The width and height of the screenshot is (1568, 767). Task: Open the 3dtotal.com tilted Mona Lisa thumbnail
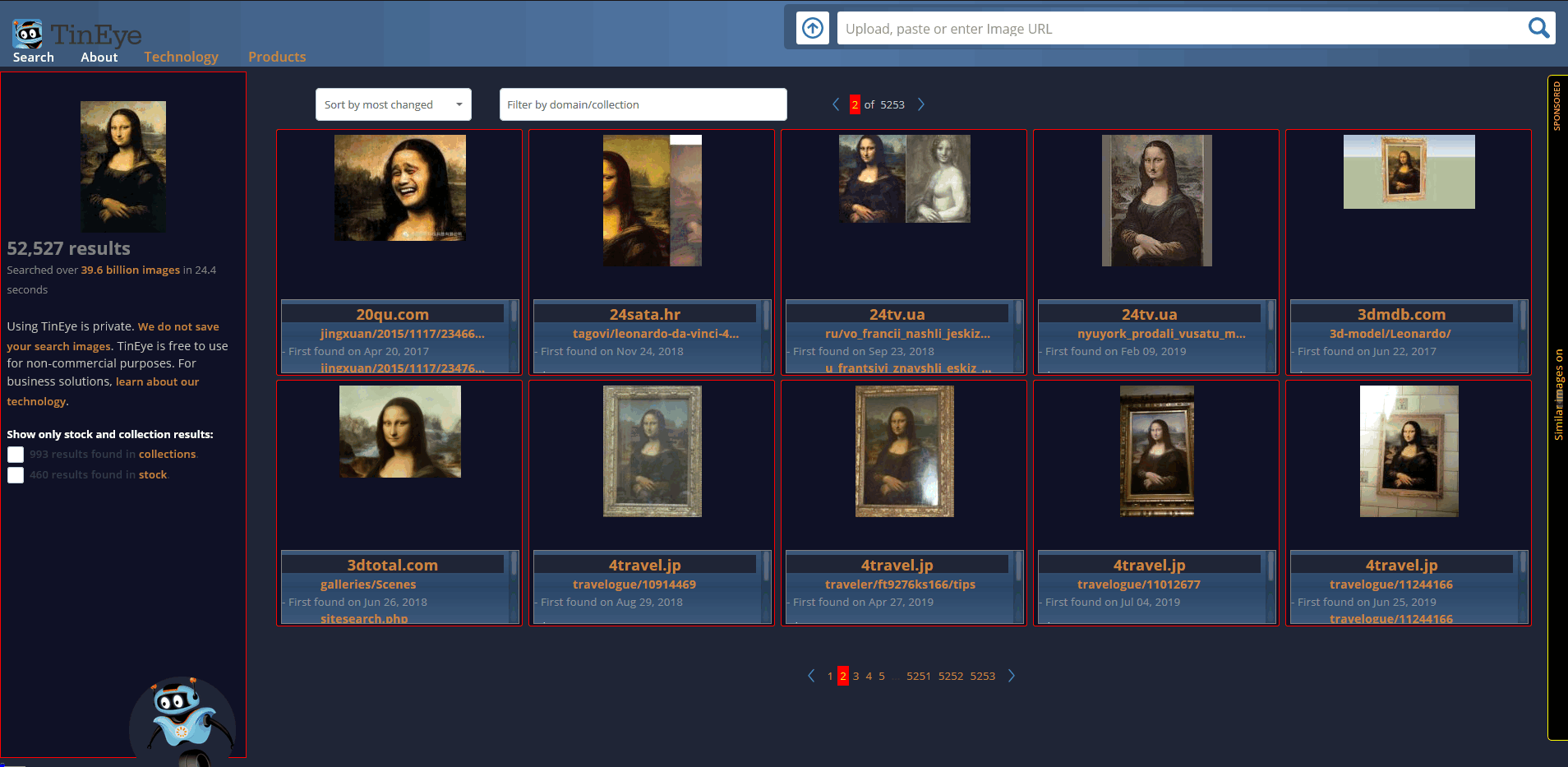click(400, 432)
